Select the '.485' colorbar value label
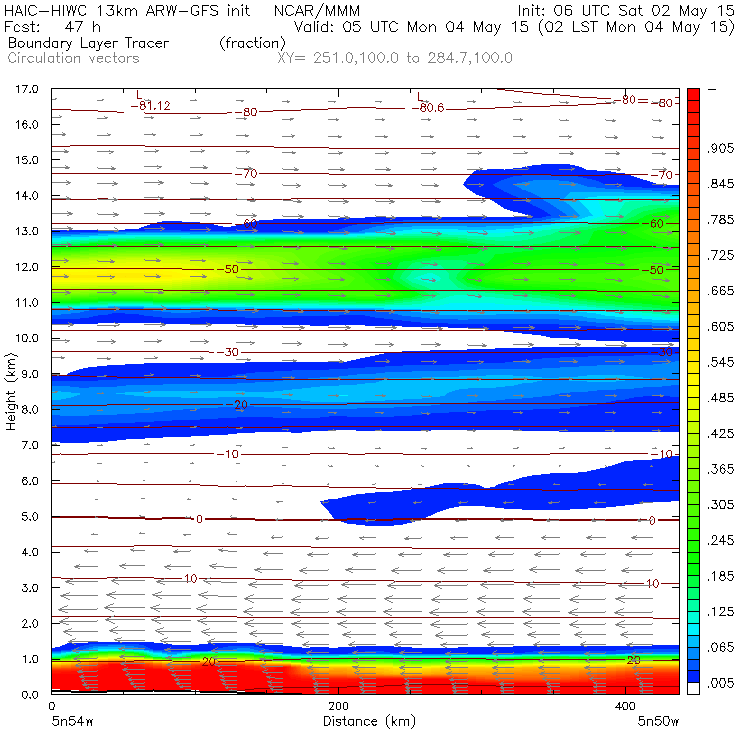Image resolution: width=740 pixels, height=740 pixels. click(721, 398)
